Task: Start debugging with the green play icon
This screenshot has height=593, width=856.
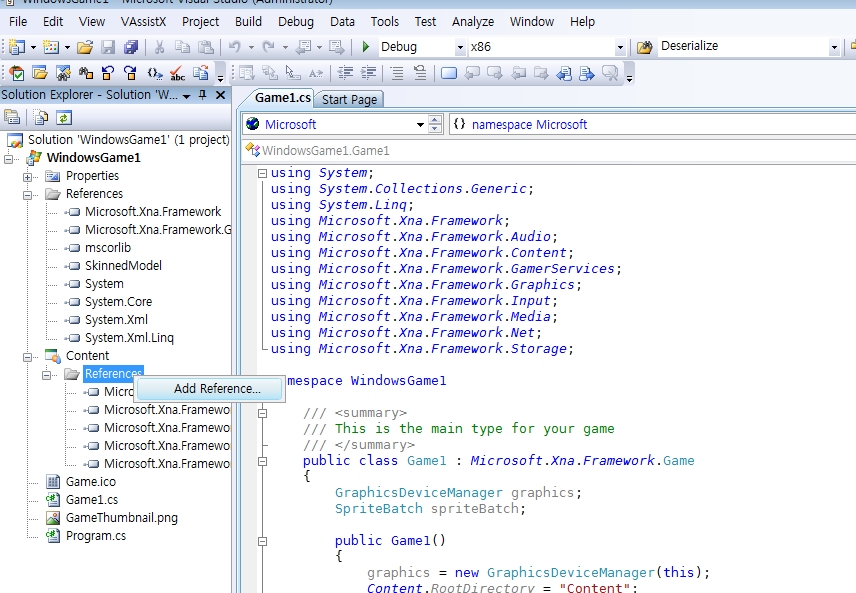Action: point(366,47)
